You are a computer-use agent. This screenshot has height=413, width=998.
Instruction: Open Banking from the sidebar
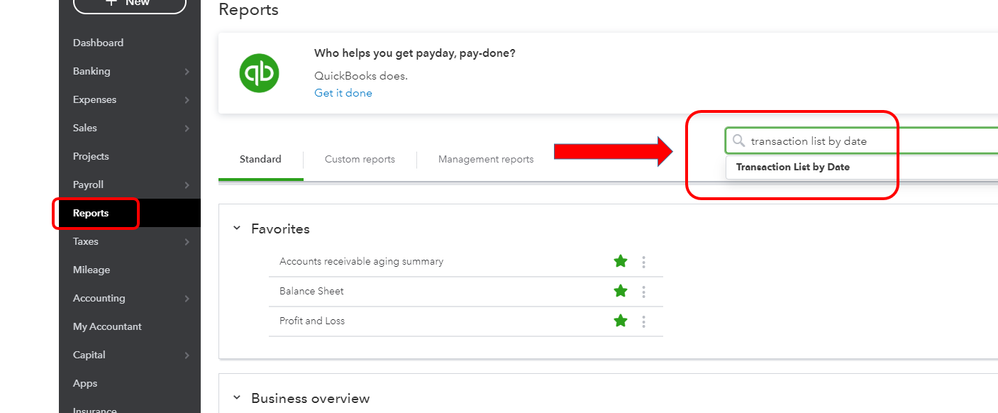[x=91, y=71]
